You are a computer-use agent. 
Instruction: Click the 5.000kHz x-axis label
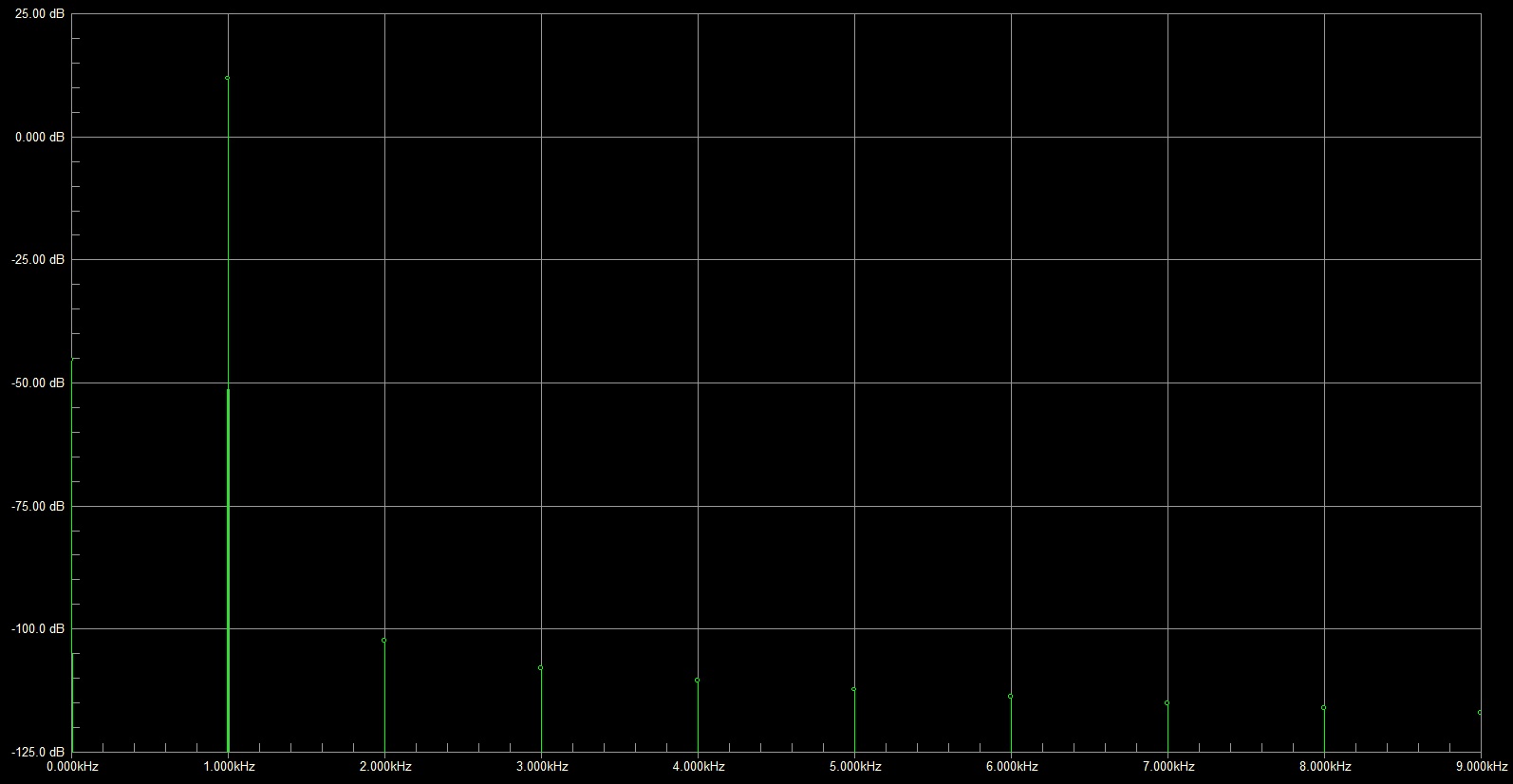(854, 766)
